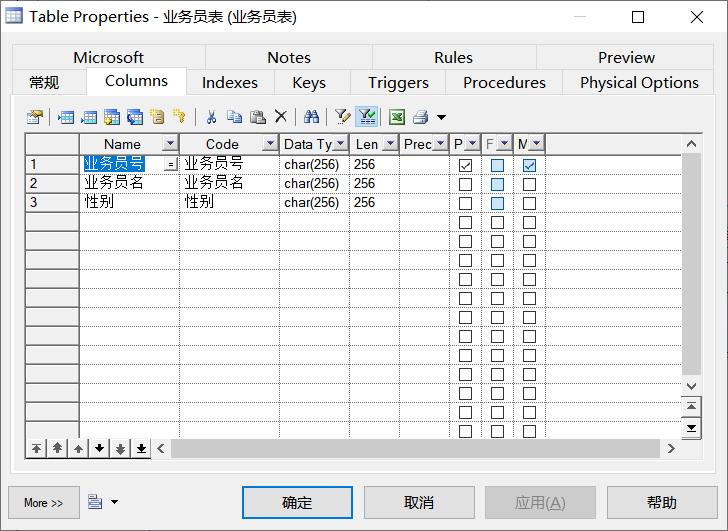This screenshot has height=531, width=728.
Task: Go to the Physical Options tab
Action: (x=639, y=83)
